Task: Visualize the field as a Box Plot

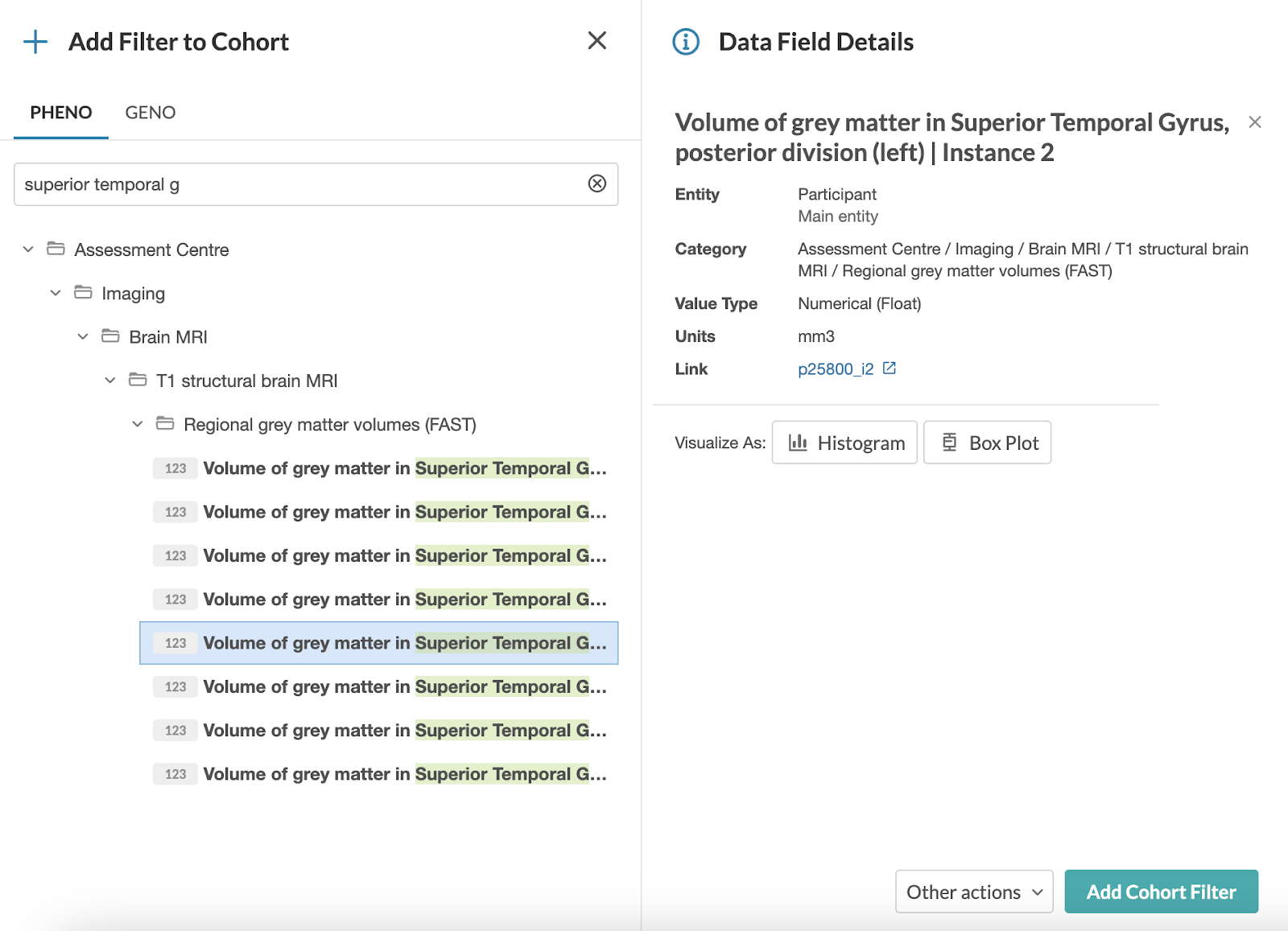Action: click(x=987, y=443)
